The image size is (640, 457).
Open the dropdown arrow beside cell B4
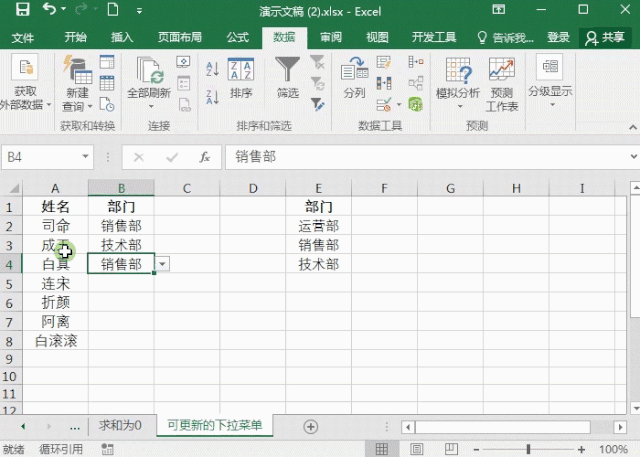point(162,264)
